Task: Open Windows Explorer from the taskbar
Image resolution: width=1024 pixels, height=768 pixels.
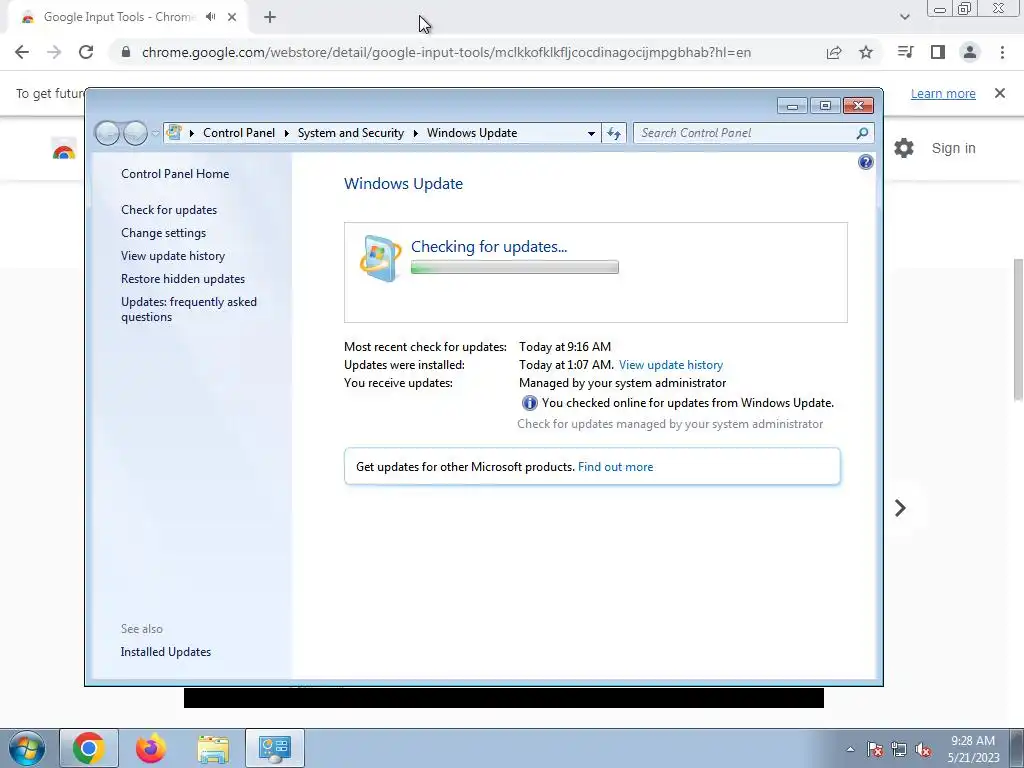Action: point(213,749)
